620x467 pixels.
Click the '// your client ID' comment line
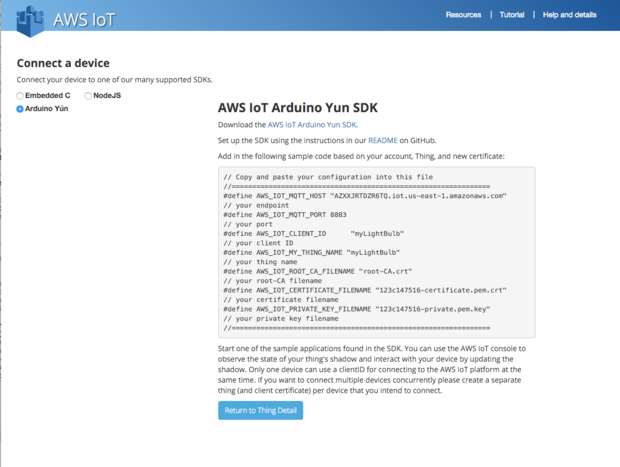coord(258,243)
